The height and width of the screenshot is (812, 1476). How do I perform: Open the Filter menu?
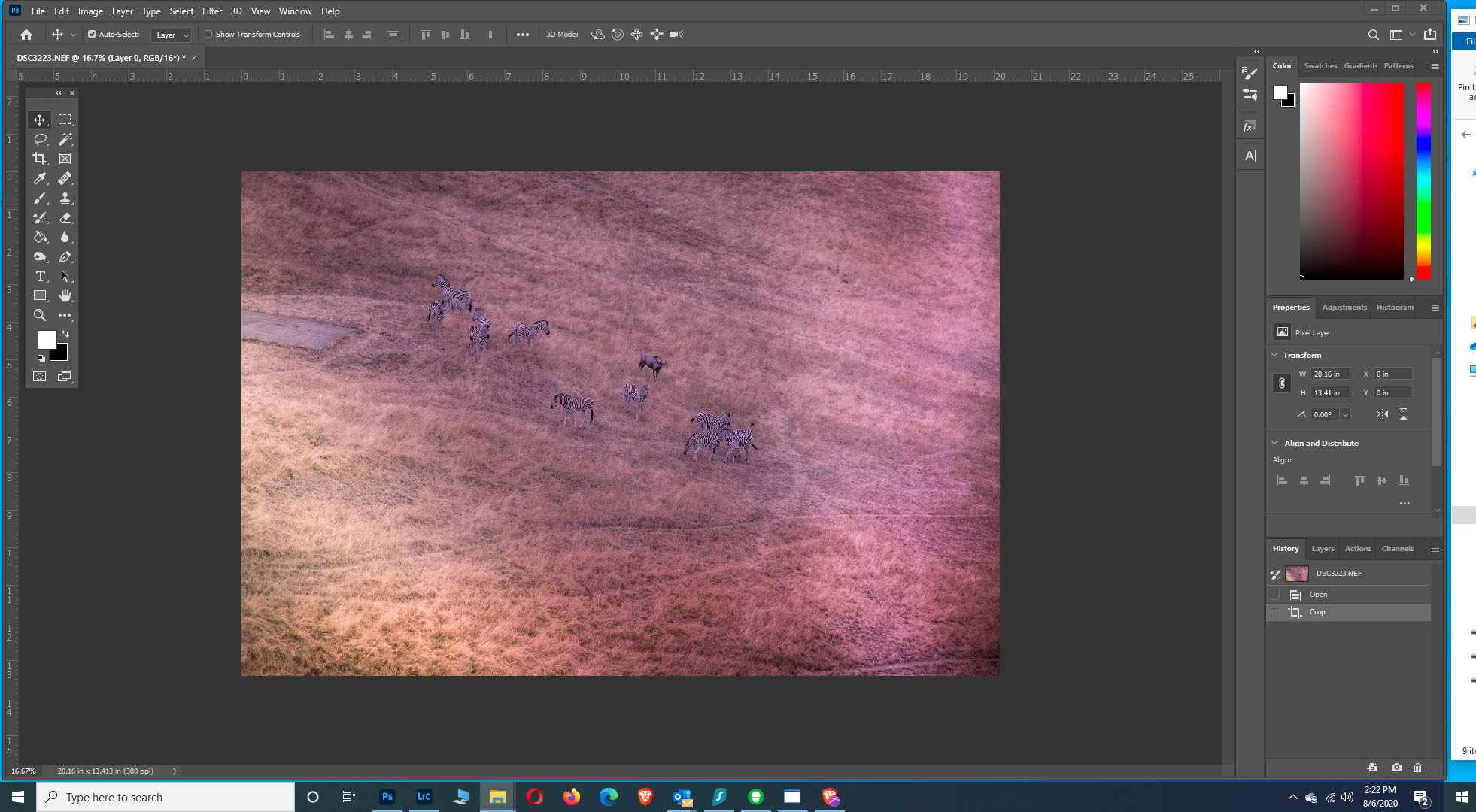(211, 11)
